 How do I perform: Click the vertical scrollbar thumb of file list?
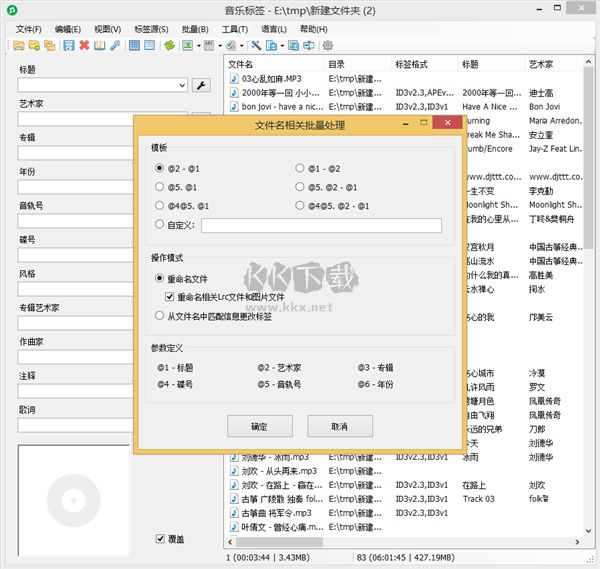589,158
